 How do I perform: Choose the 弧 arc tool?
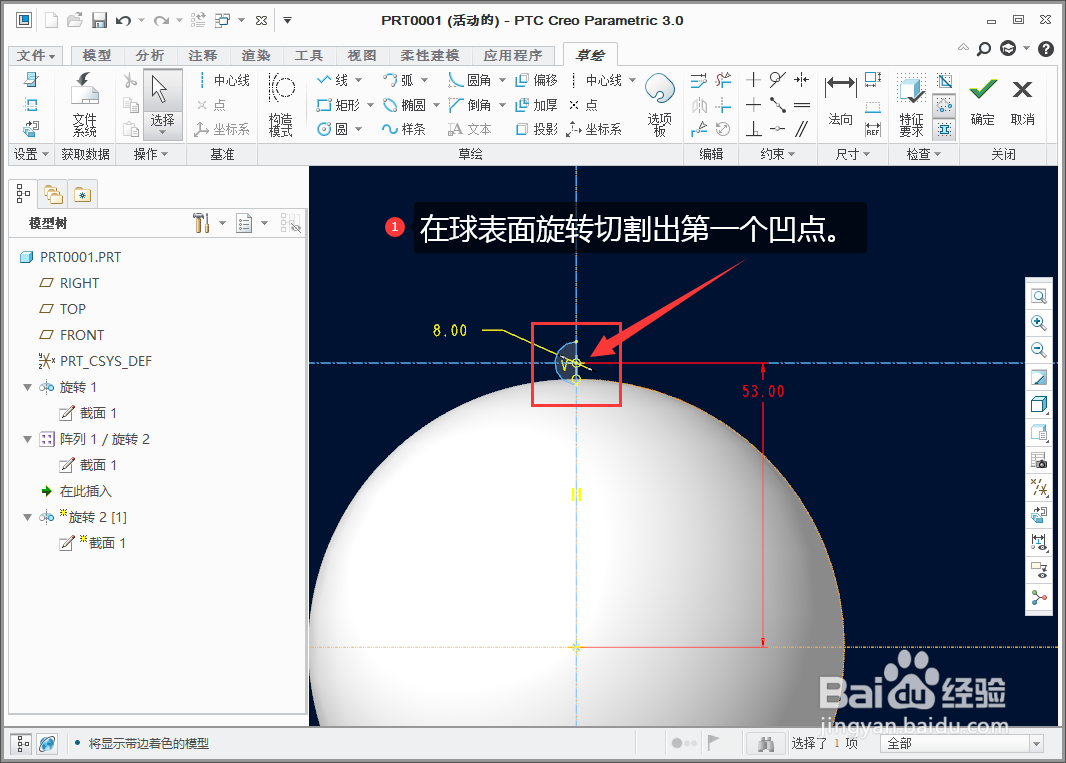[x=398, y=80]
